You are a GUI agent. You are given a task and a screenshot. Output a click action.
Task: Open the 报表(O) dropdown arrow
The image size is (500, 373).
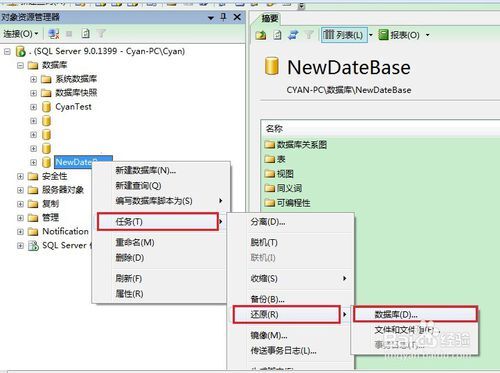428,35
